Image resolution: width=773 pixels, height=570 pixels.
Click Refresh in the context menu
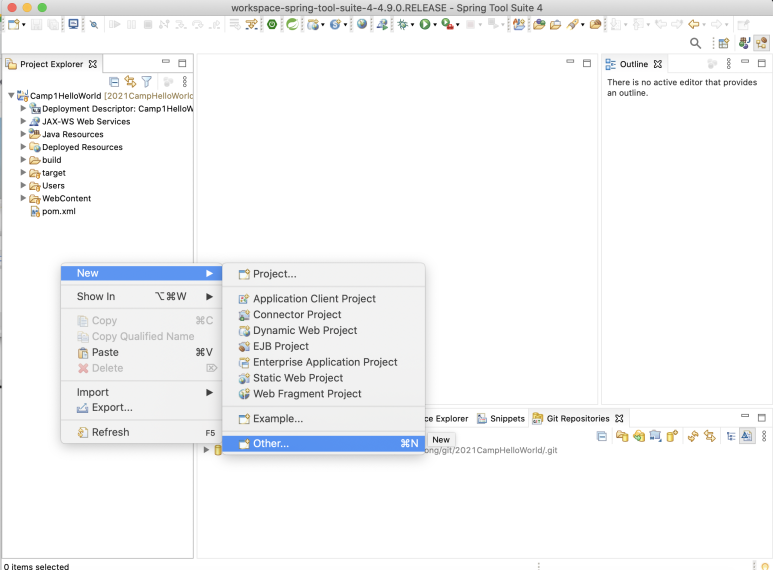pos(141,432)
